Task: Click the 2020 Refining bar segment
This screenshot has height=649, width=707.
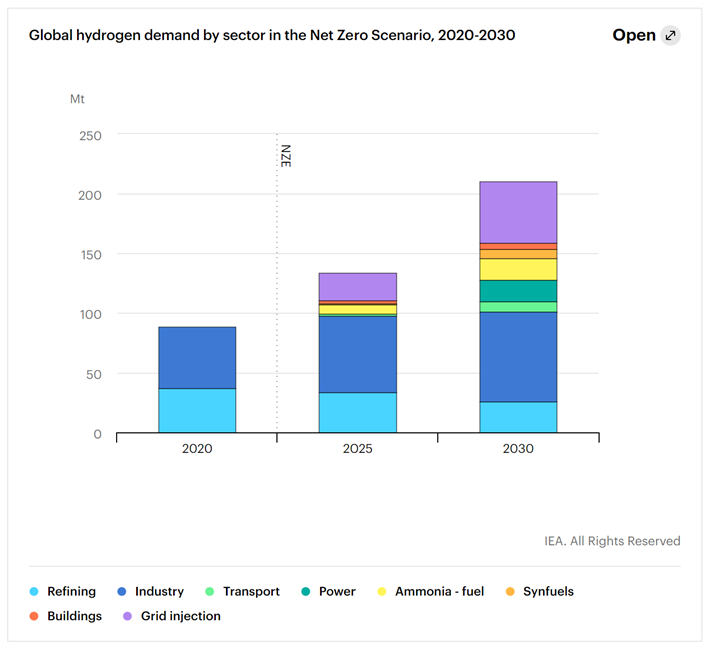Action: tap(197, 410)
